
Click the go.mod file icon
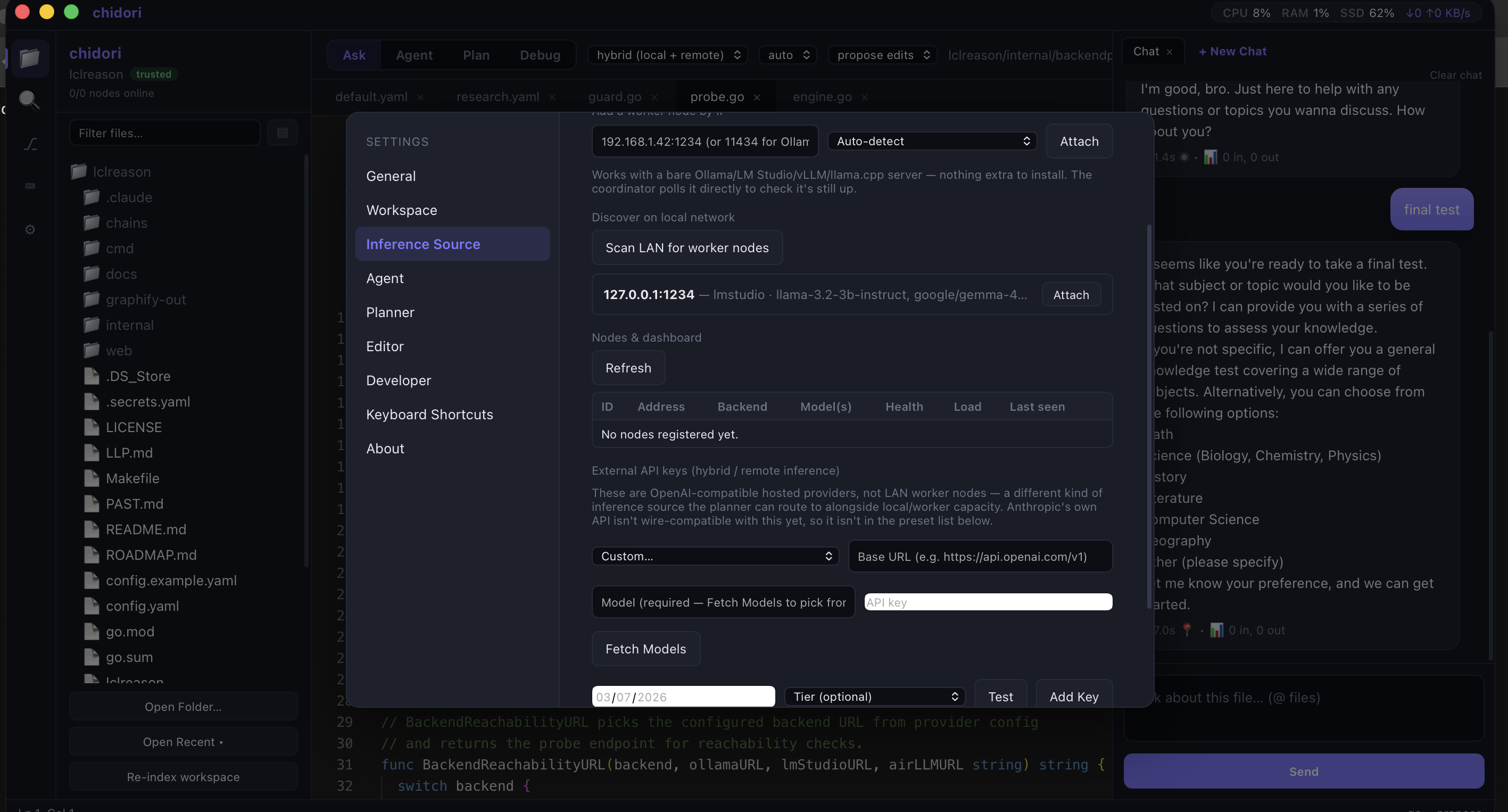coord(92,632)
